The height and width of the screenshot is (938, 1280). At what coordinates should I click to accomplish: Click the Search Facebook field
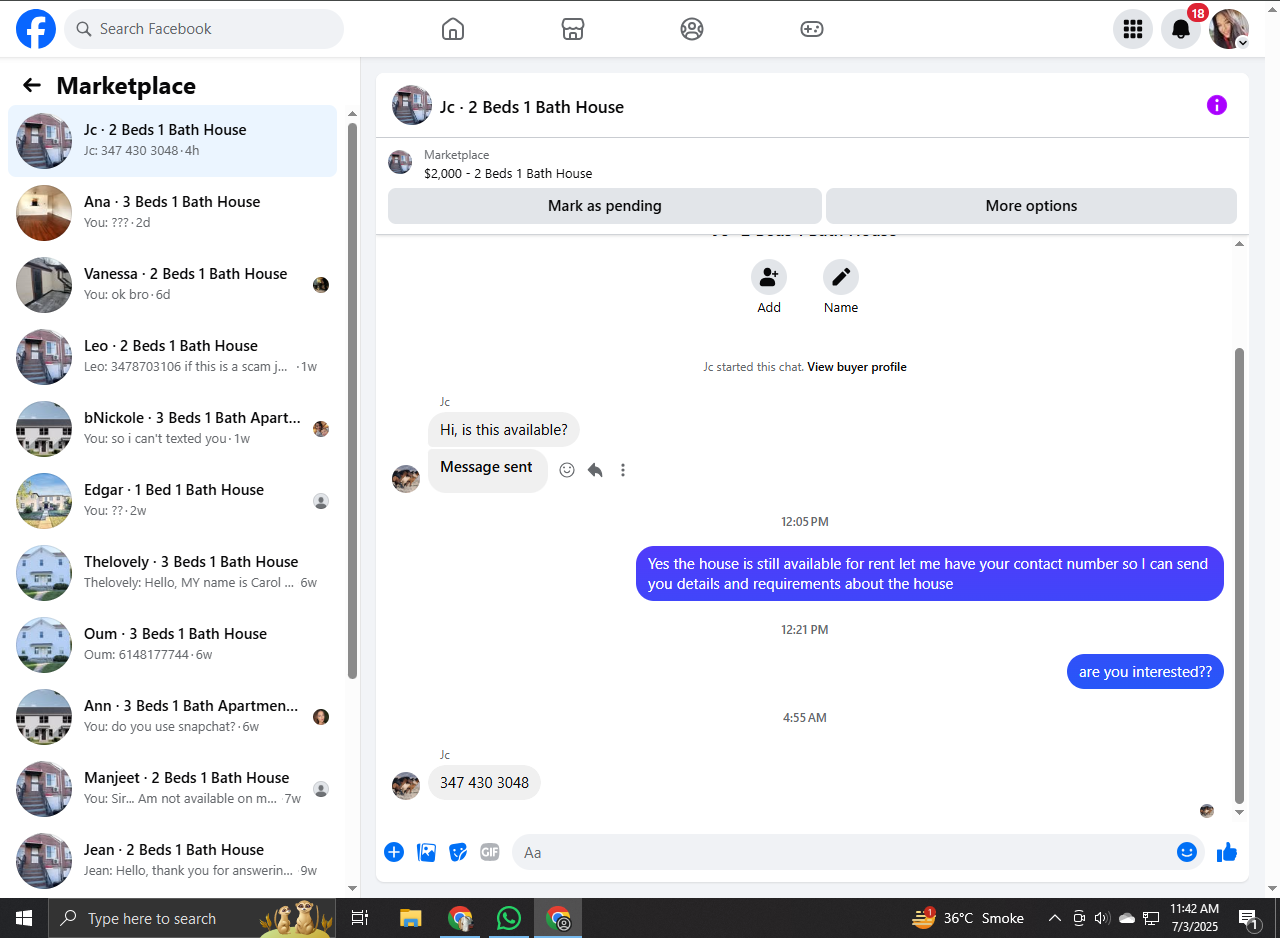[204, 29]
